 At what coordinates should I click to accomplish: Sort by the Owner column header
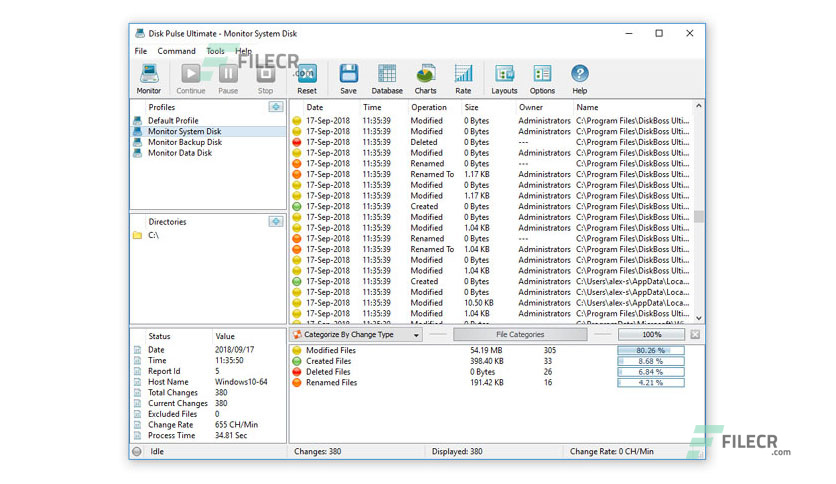click(x=544, y=107)
